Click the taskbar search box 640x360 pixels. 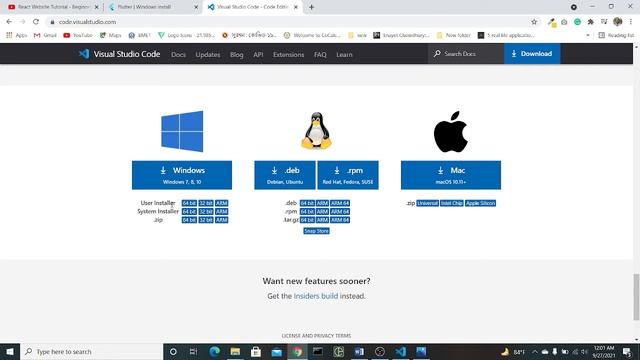pyautogui.click(x=92, y=351)
